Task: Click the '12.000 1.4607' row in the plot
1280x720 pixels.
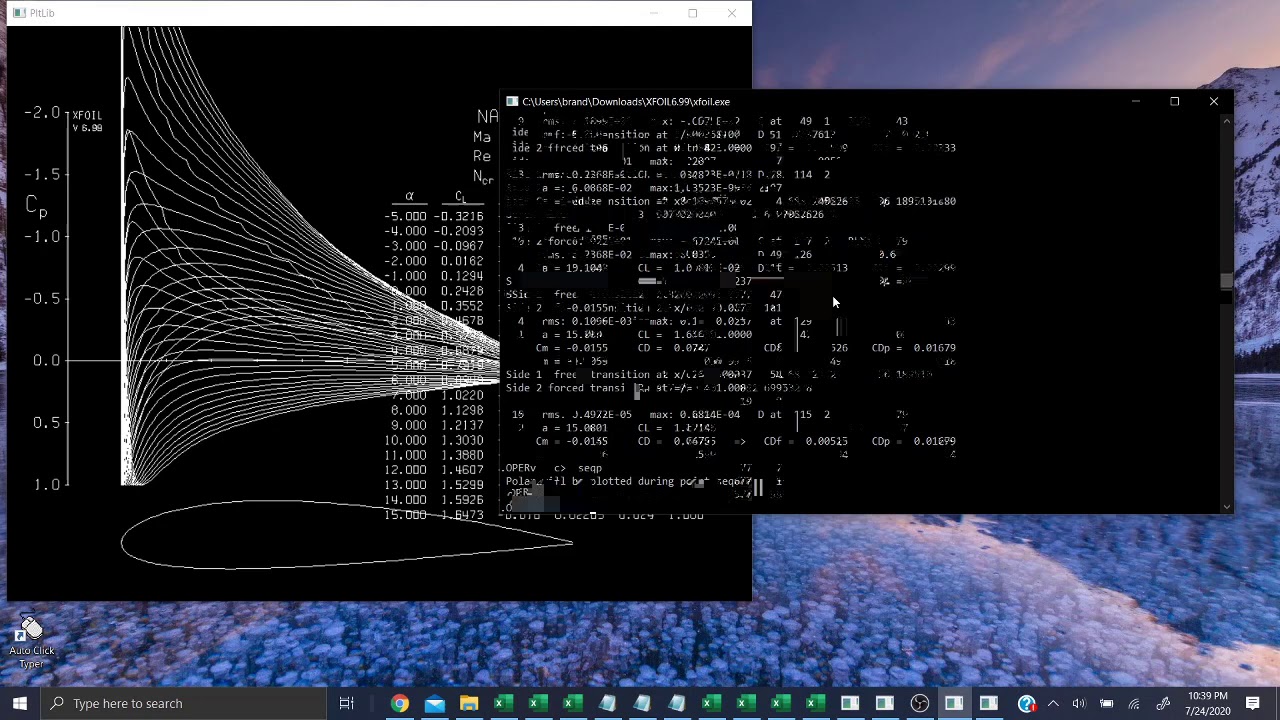Action: click(434, 470)
